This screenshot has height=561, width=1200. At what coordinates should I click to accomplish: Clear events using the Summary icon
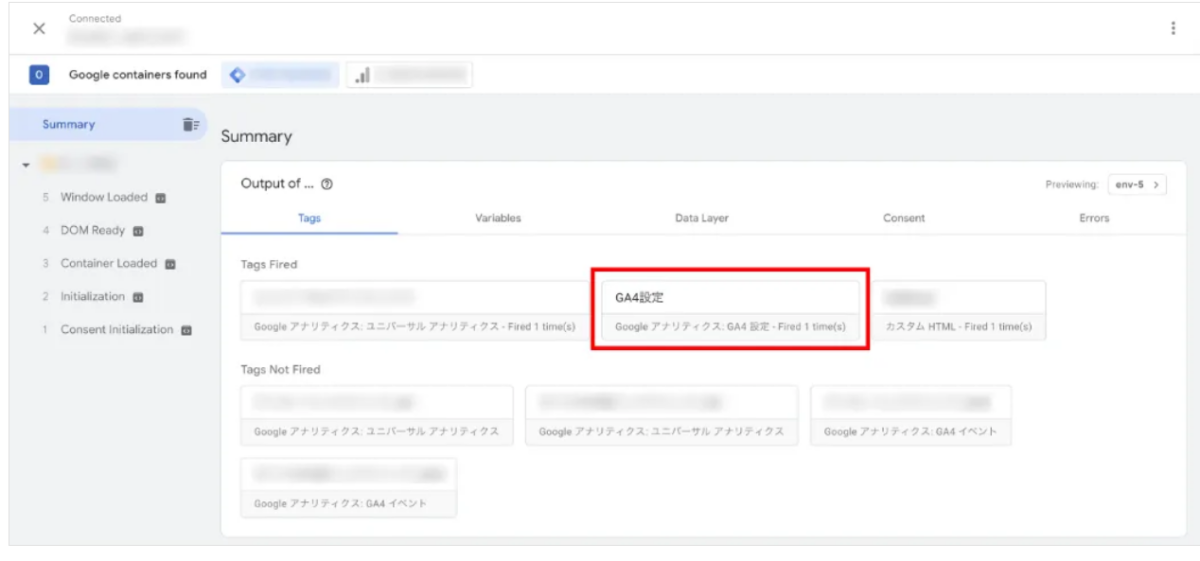tap(190, 125)
